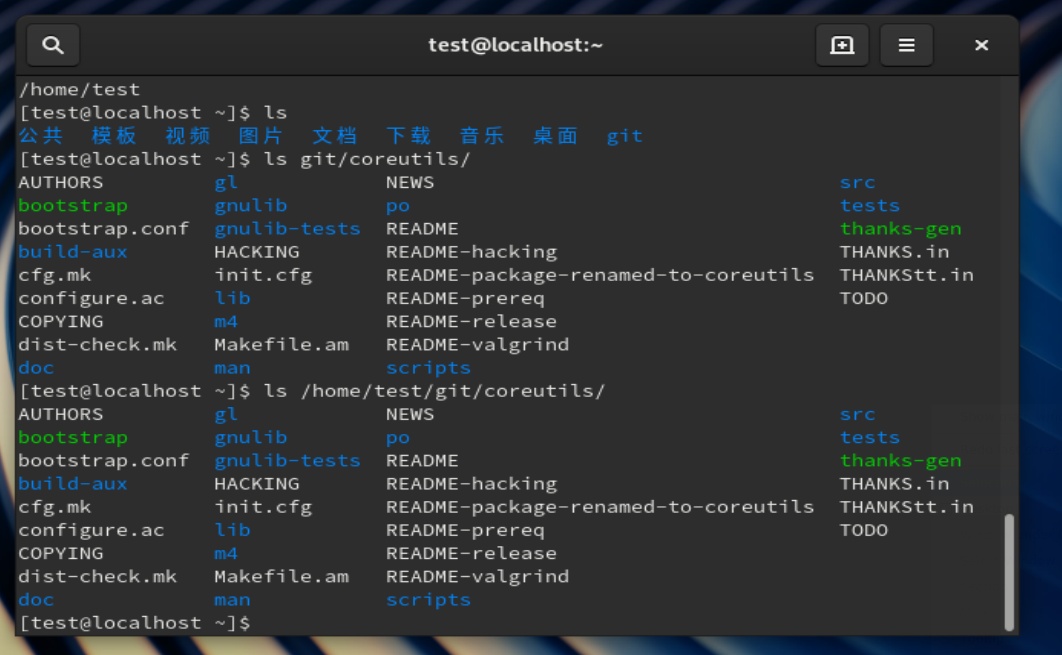Image resolution: width=1062 pixels, height=655 pixels.
Task: Click the 图片 directory name
Action: (x=261, y=135)
